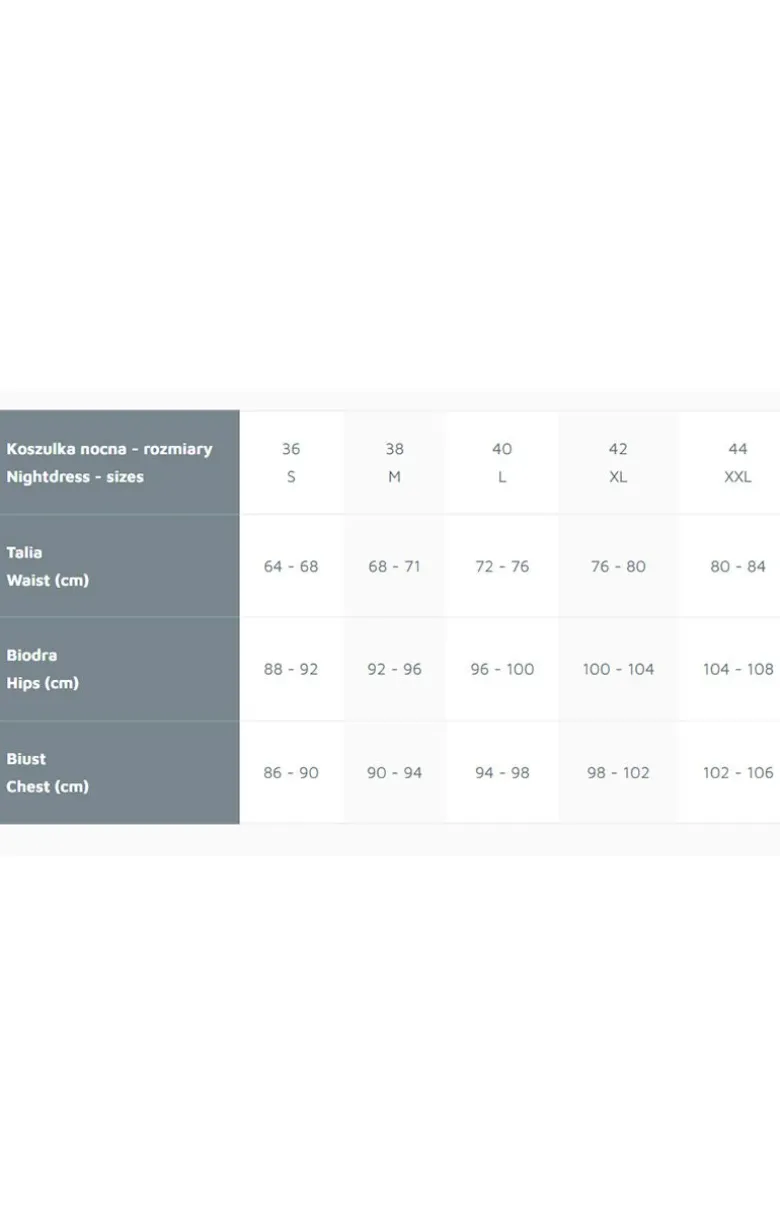Select the 'Nightdress - sizes' header label
780x1213 pixels.
click(x=75, y=477)
